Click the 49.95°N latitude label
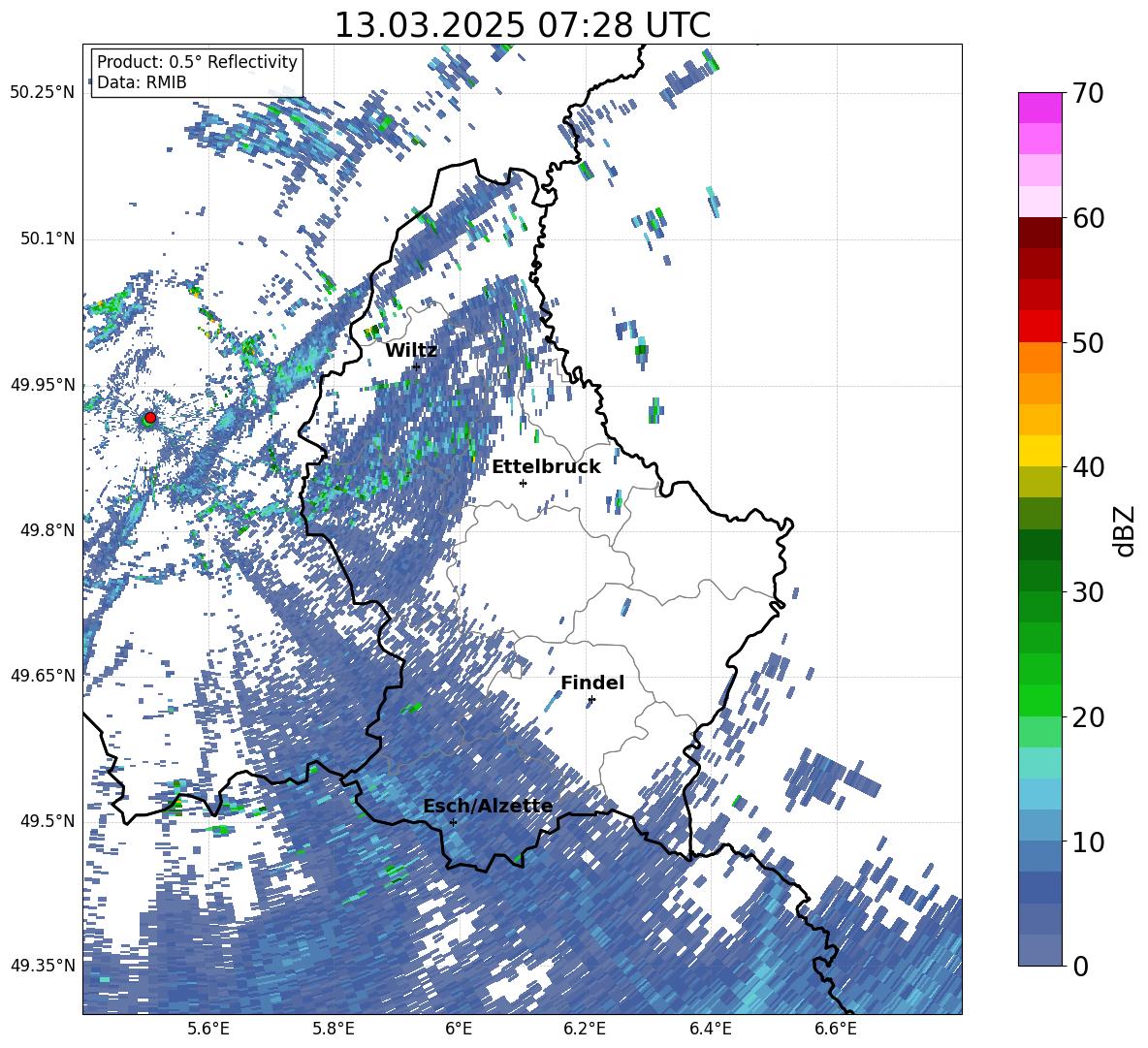This screenshot has height=1048, width=1148. tap(43, 384)
